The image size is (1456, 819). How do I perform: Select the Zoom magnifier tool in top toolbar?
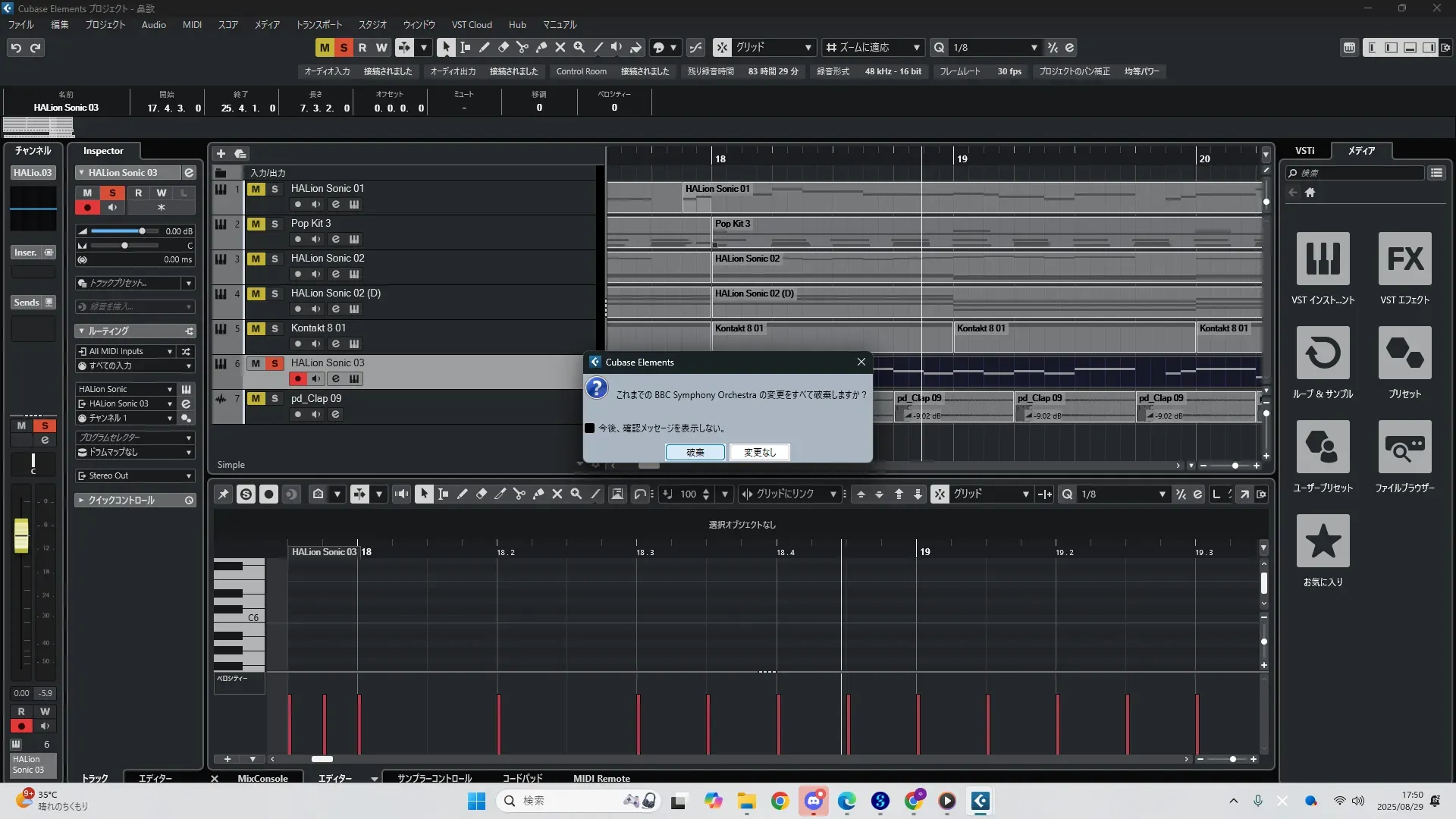tap(579, 47)
